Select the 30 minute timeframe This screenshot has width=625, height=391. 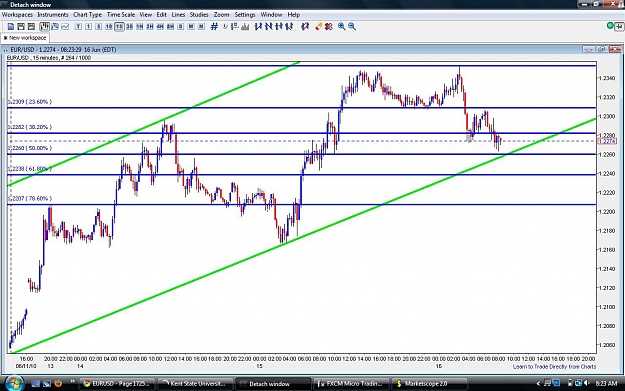(130, 27)
